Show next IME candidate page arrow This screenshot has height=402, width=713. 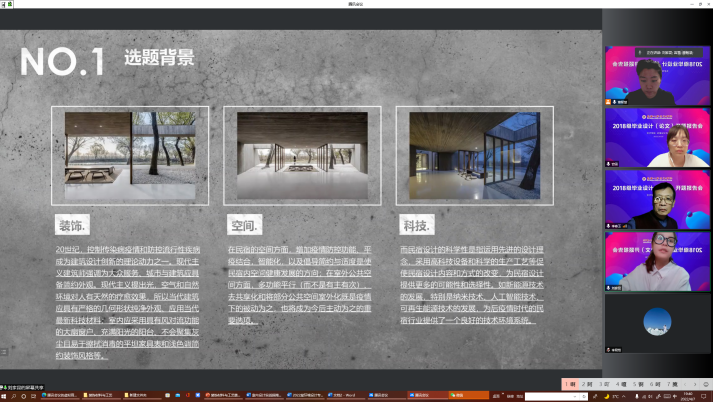695,384
